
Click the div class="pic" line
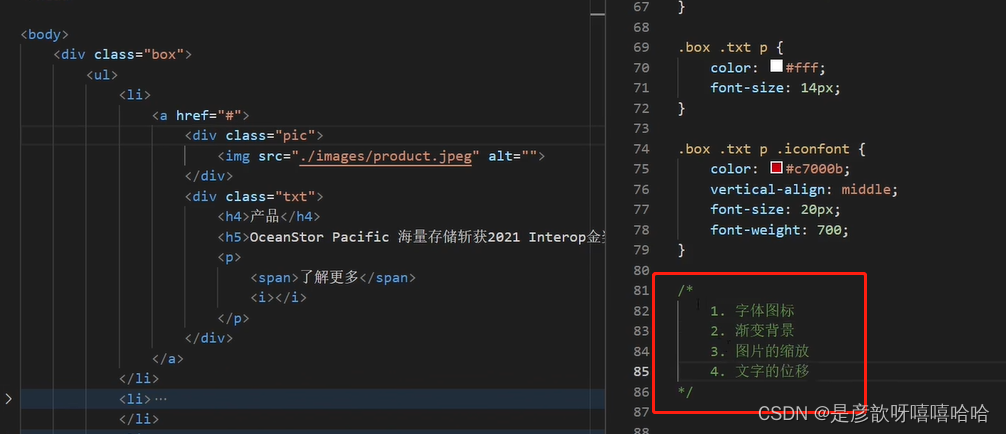tap(254, 135)
